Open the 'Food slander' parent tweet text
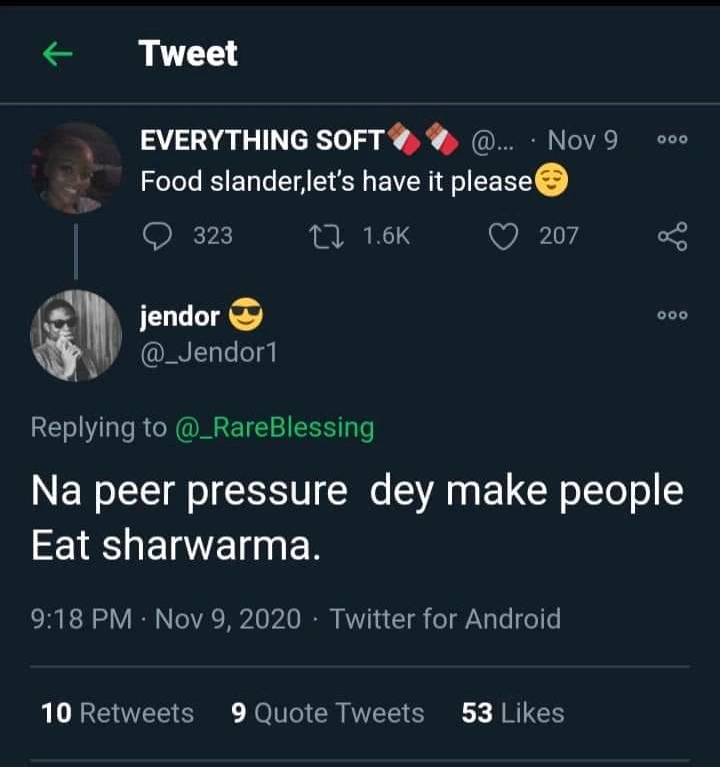The width and height of the screenshot is (720, 770). click(335, 183)
